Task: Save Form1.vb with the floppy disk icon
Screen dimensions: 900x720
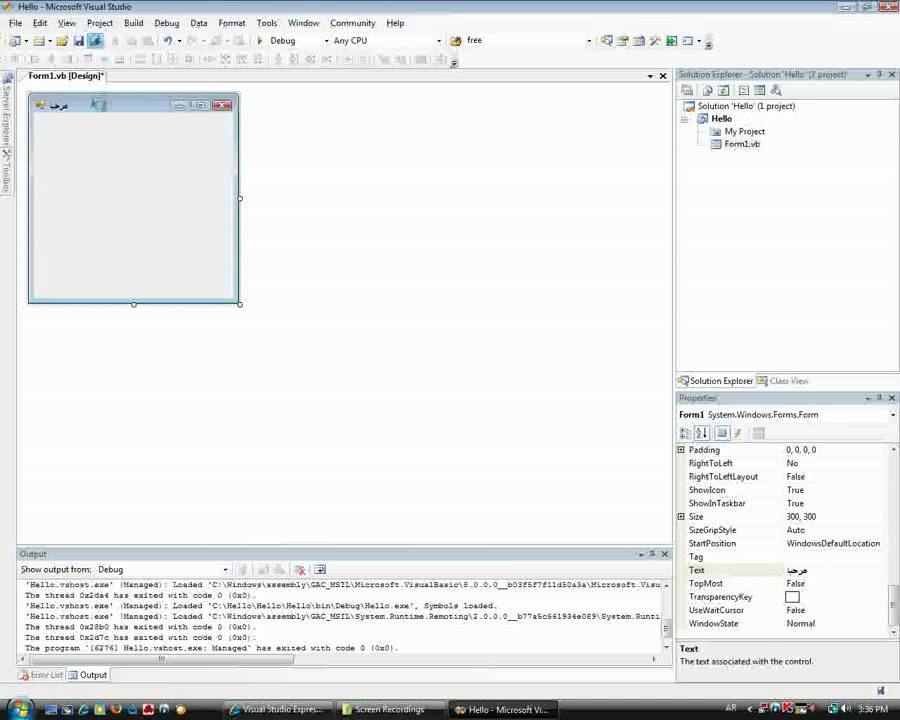Action: [x=79, y=41]
